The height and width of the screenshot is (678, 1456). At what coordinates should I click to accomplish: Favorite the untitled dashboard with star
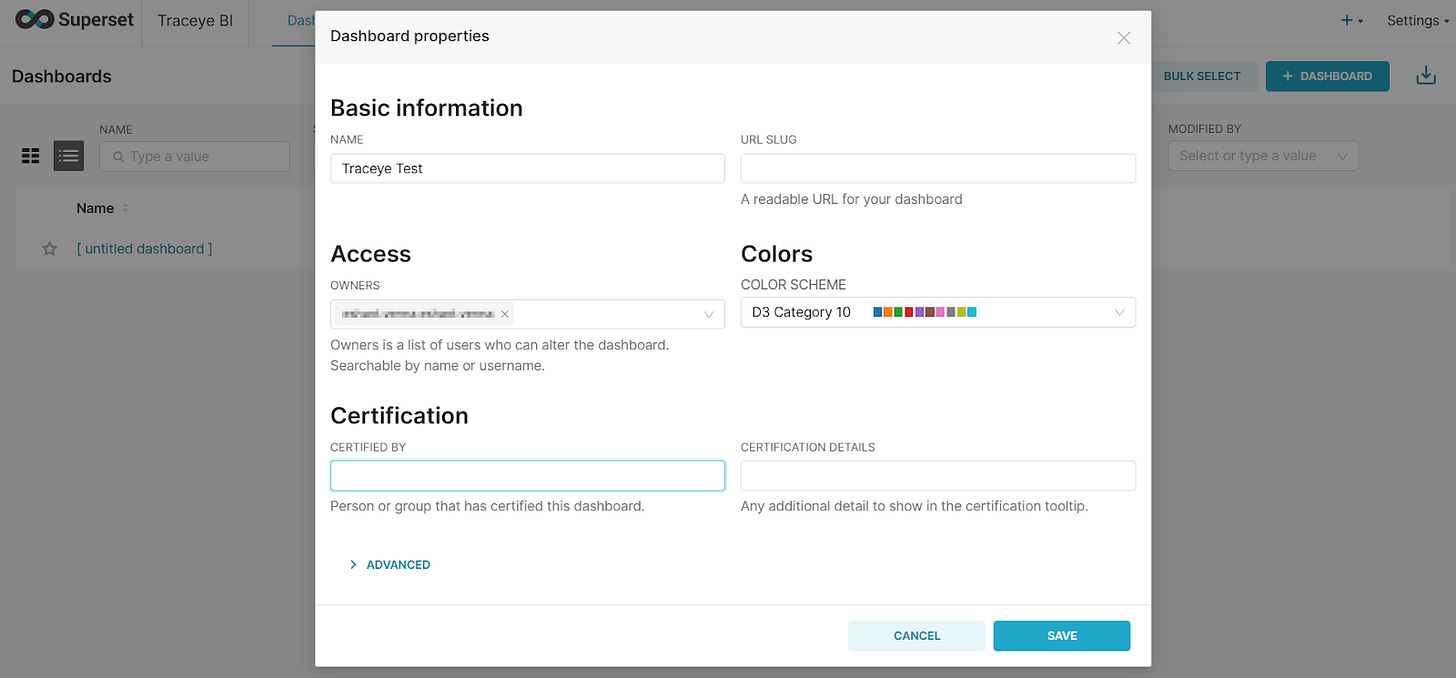point(49,249)
